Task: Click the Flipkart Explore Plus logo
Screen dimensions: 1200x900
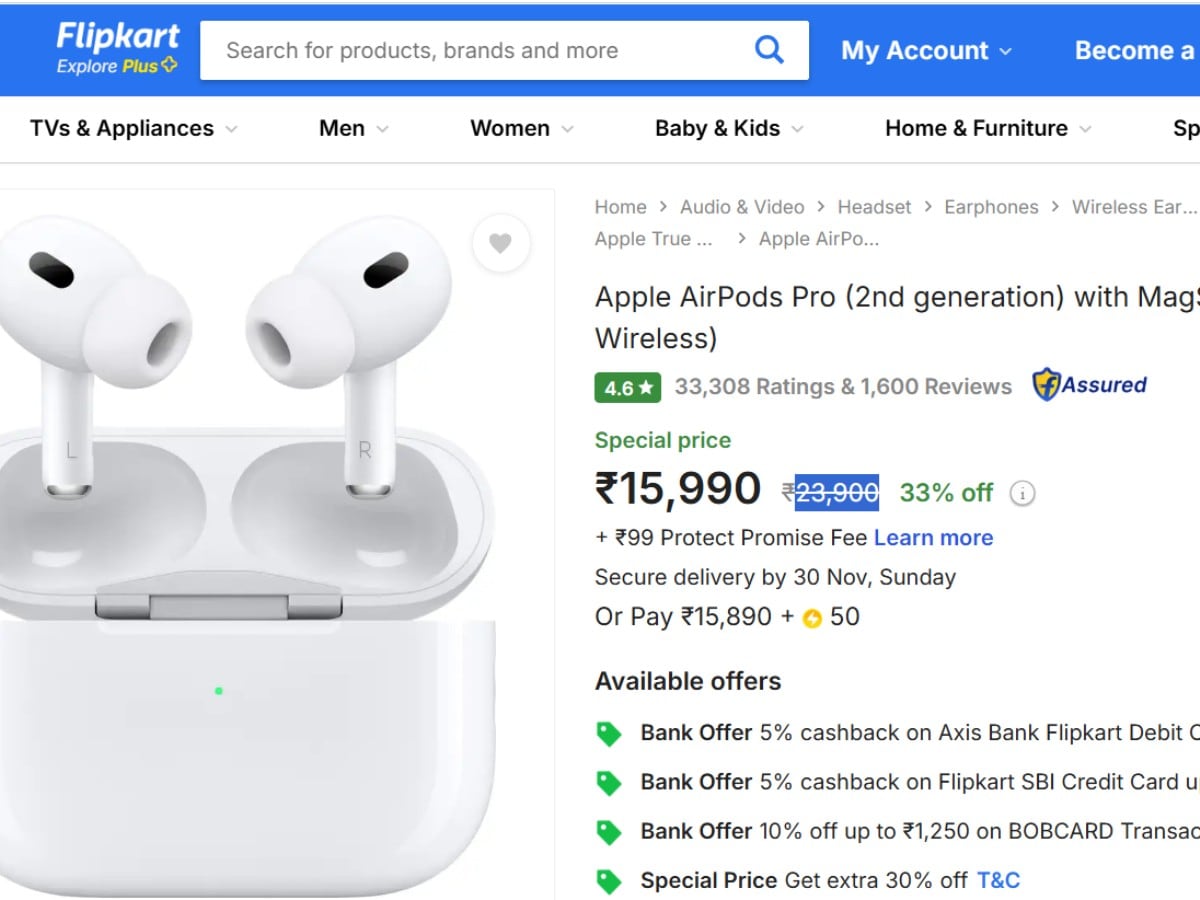Action: 117,50
